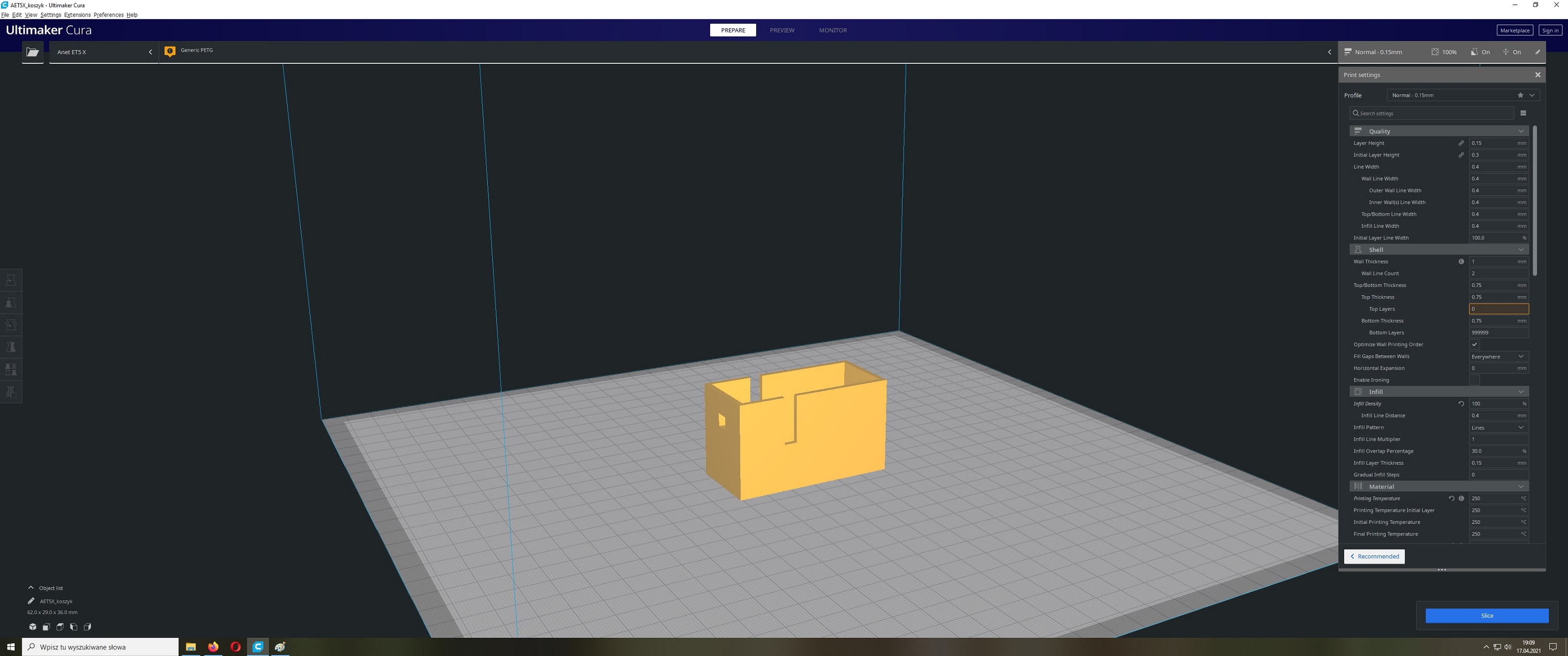Open the Edit menu
The height and width of the screenshot is (656, 1568).
pyautogui.click(x=17, y=15)
